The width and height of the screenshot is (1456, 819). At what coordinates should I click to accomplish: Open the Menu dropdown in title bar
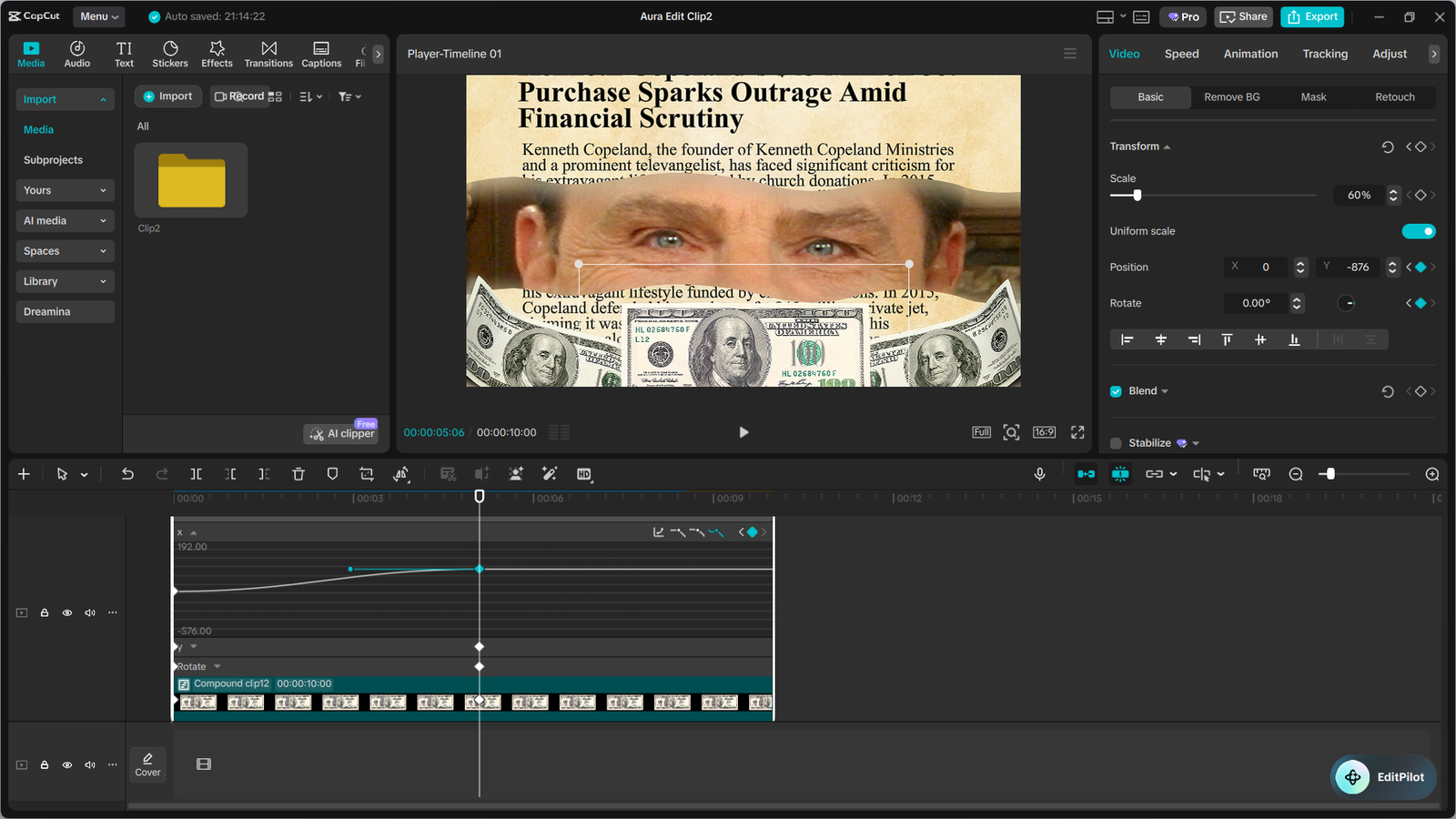[98, 16]
